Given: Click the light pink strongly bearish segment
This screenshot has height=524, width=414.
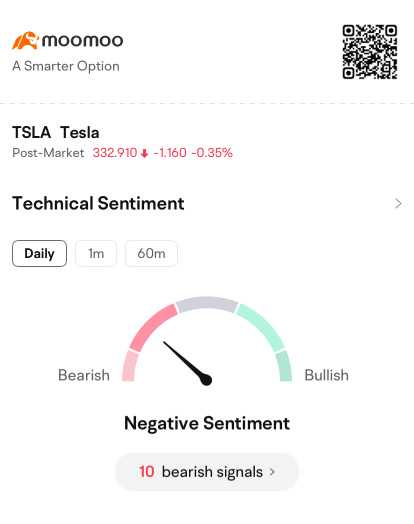Looking at the screenshot, I should [x=129, y=366].
